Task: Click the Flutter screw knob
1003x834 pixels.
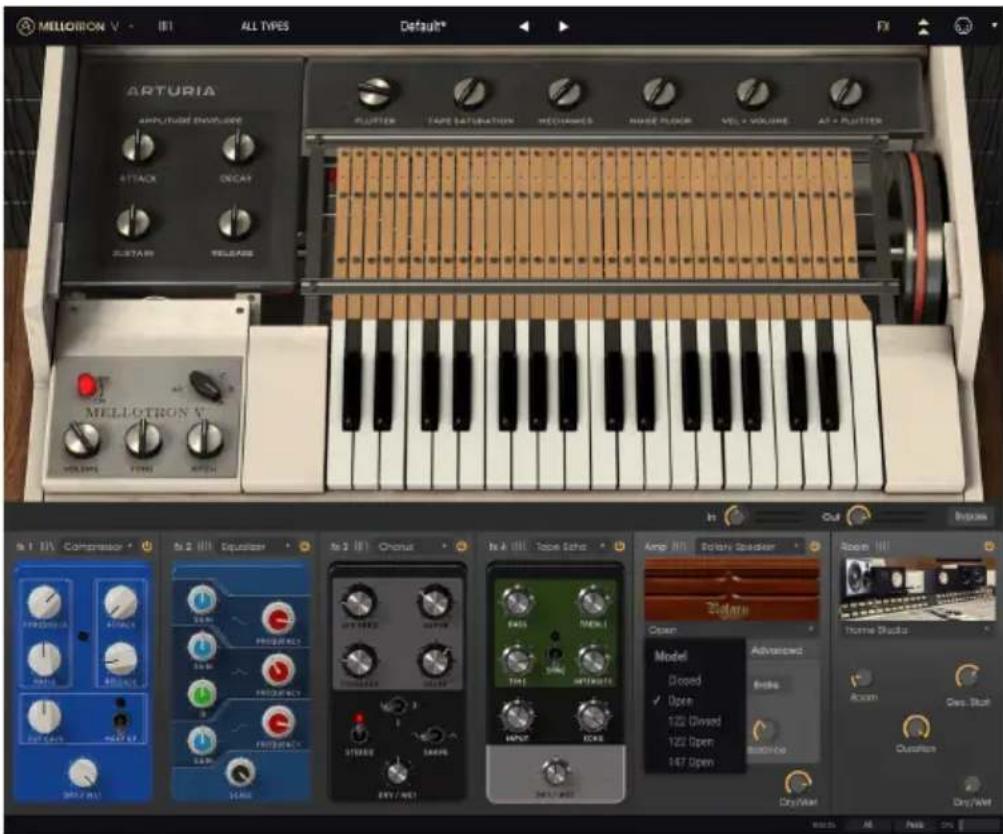Action: coord(375,93)
